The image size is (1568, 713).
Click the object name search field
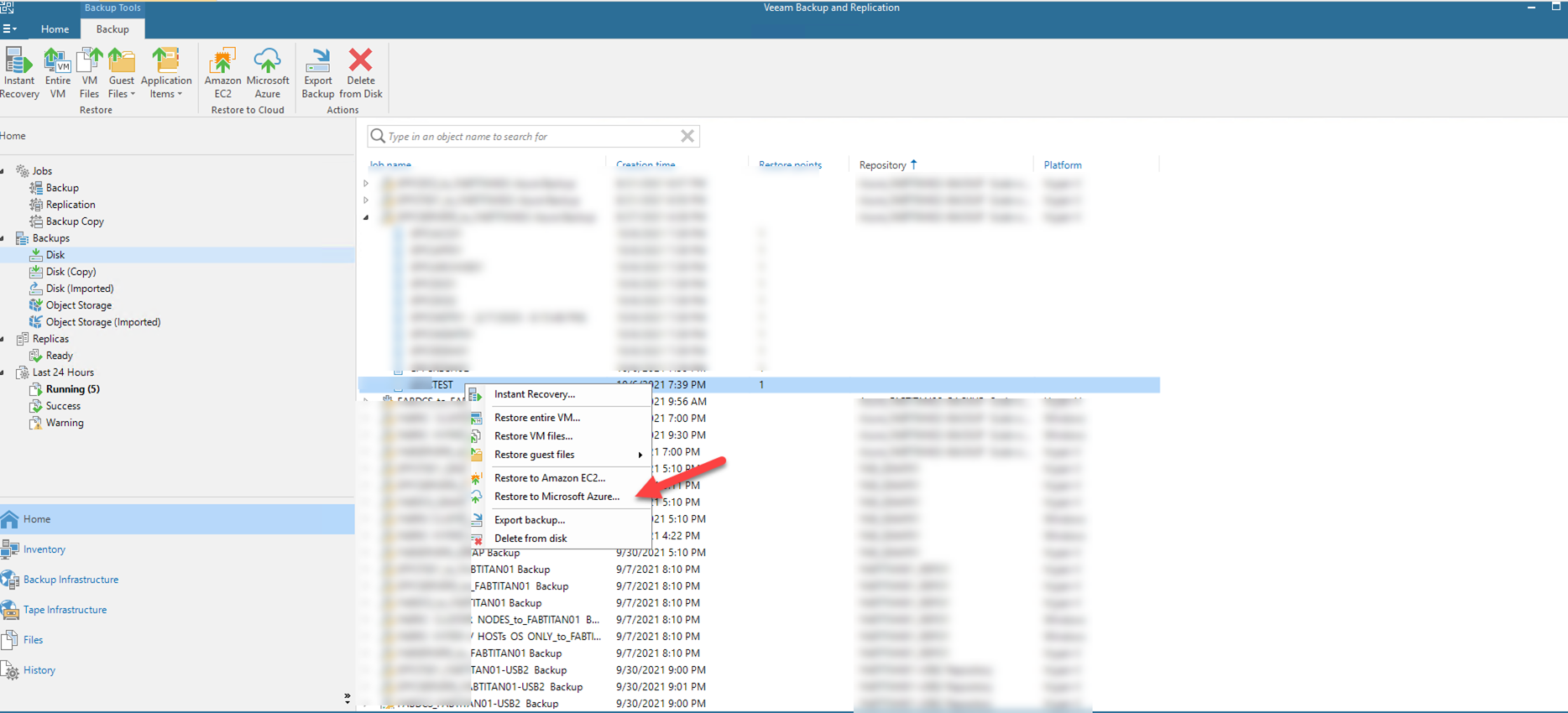533,136
